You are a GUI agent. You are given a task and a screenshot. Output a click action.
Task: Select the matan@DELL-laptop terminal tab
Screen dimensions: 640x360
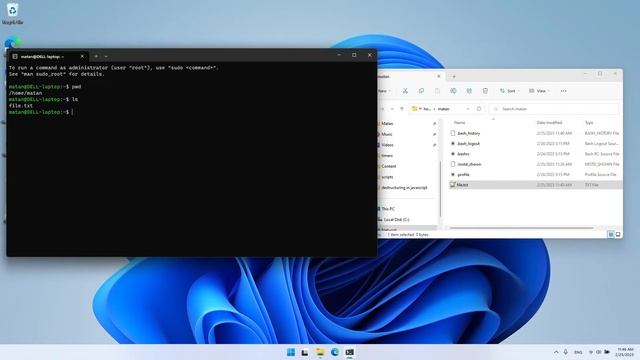click(x=48, y=56)
